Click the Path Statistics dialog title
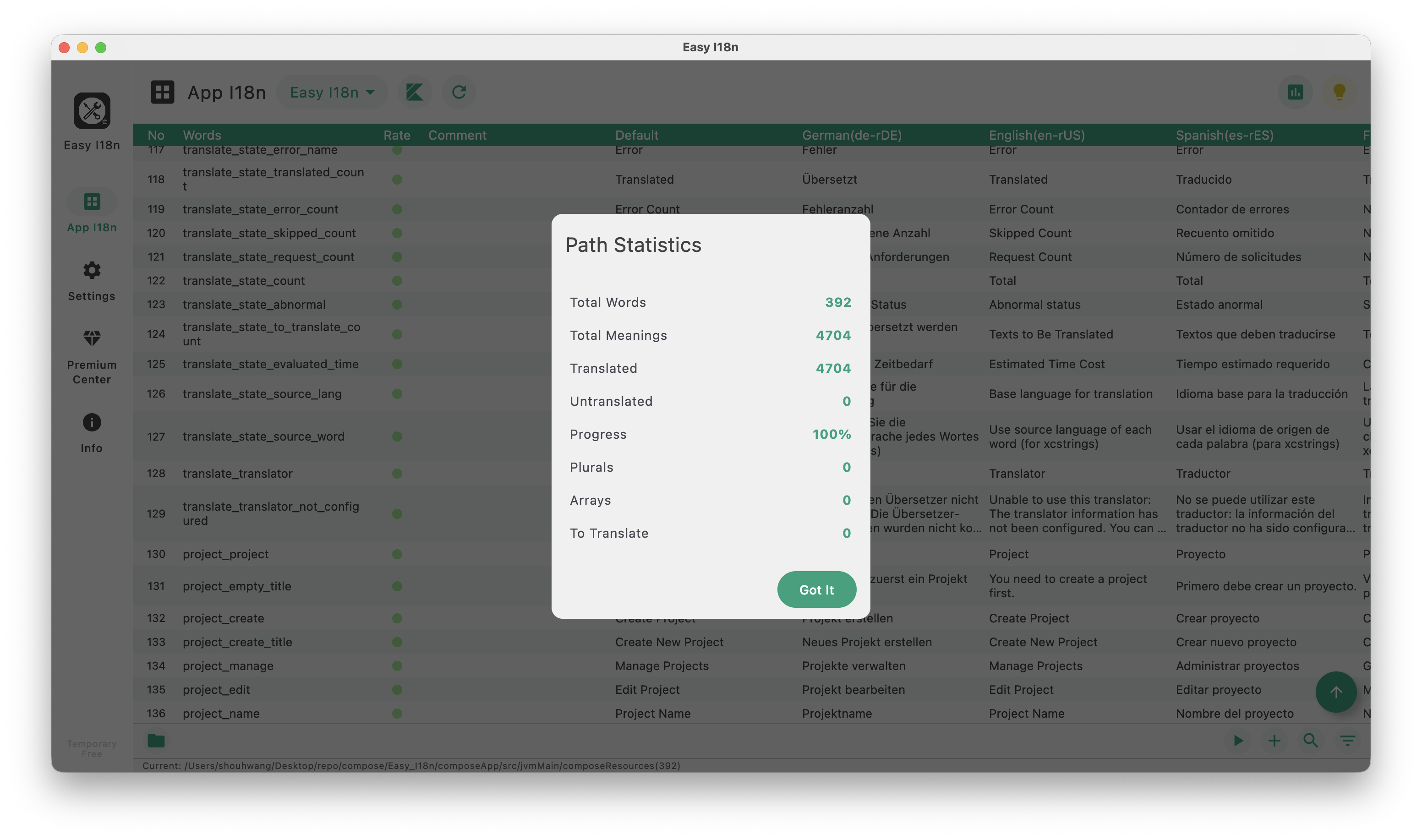Image resolution: width=1422 pixels, height=840 pixels. (633, 245)
